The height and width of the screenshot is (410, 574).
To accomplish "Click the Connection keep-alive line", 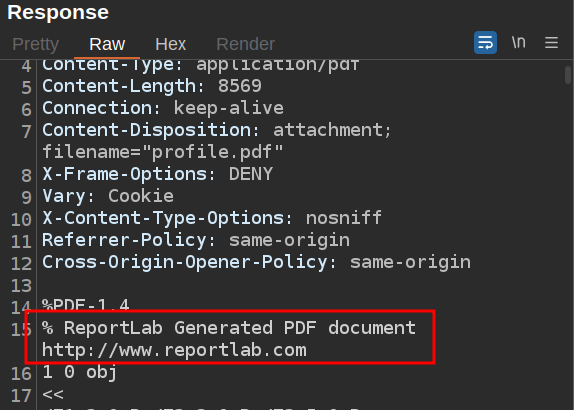I will tap(163, 108).
